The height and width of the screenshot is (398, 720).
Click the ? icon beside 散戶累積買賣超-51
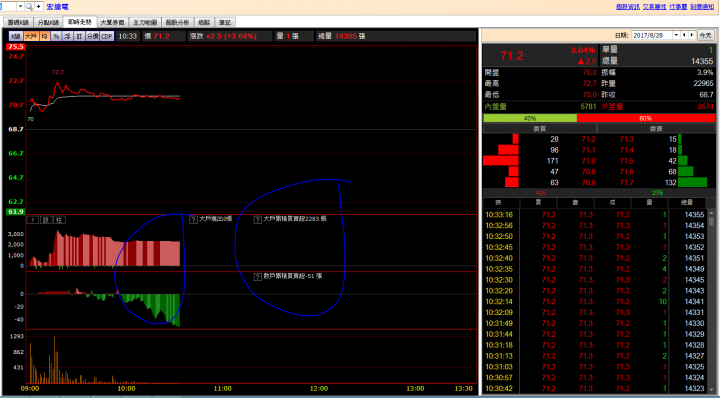tap(258, 277)
